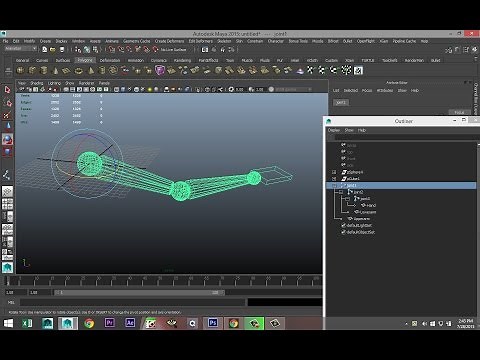Viewport: 480px width, 360px height.
Task: Select the Scale tool cube icon
Action: click(x=7, y=152)
